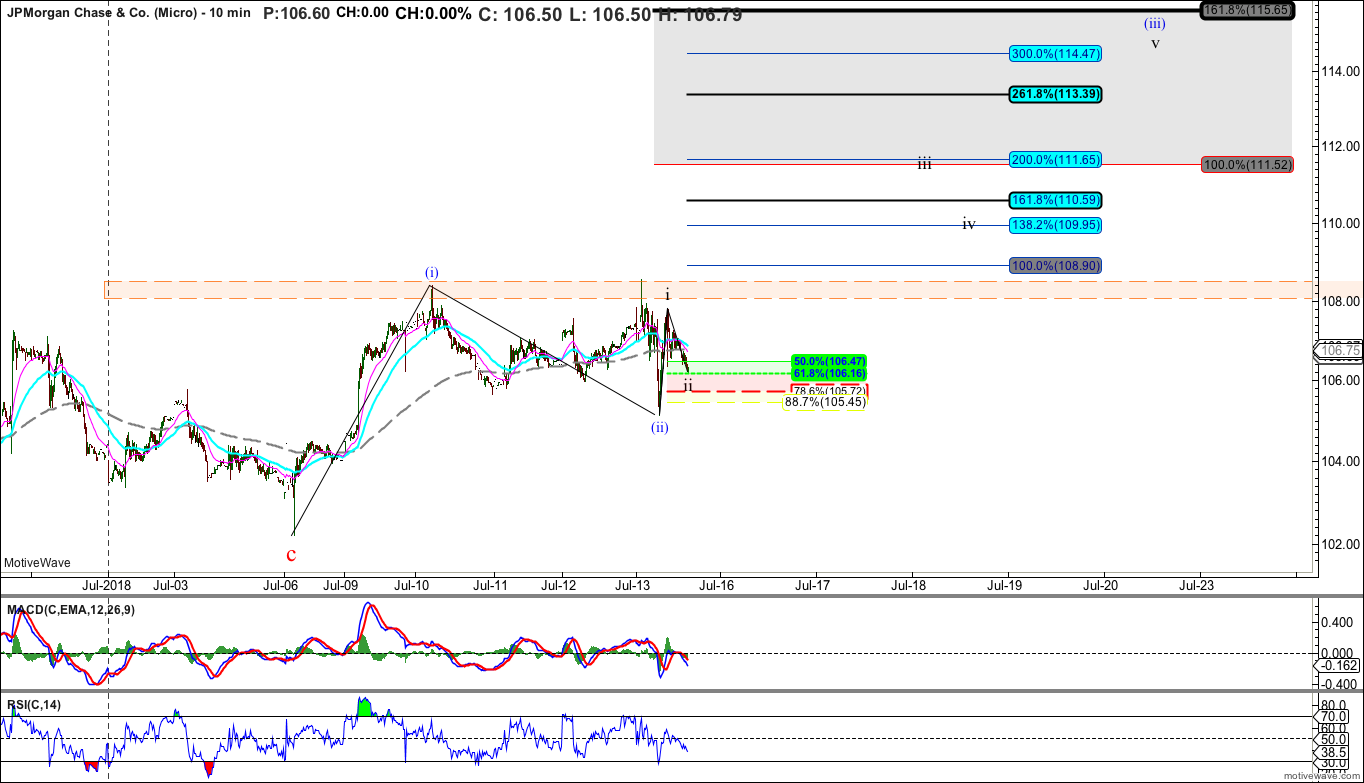Viewport: 1364px width, 783px height.
Task: Click the Jul-23 date label
Action: (x=1198, y=585)
